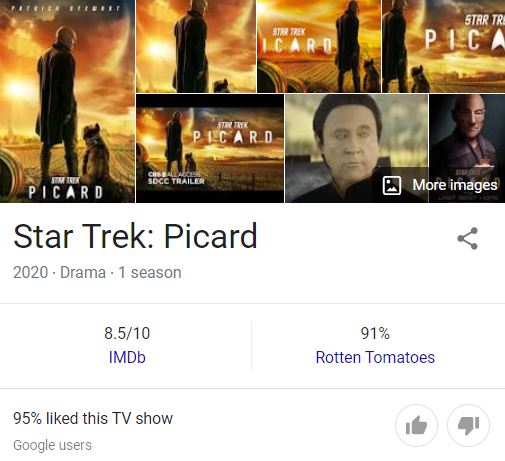The height and width of the screenshot is (461, 505).
Task: Click the '2020 · Drama · 1 season' subtitle
Action: click(x=97, y=273)
